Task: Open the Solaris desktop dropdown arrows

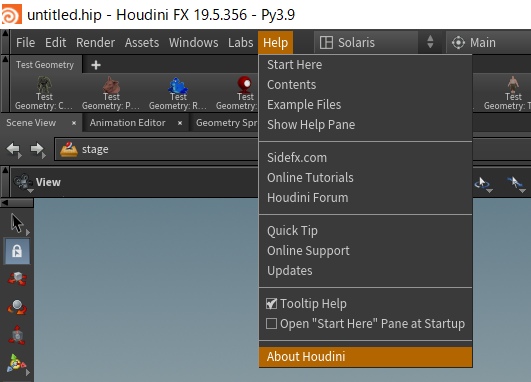Action: pos(430,42)
